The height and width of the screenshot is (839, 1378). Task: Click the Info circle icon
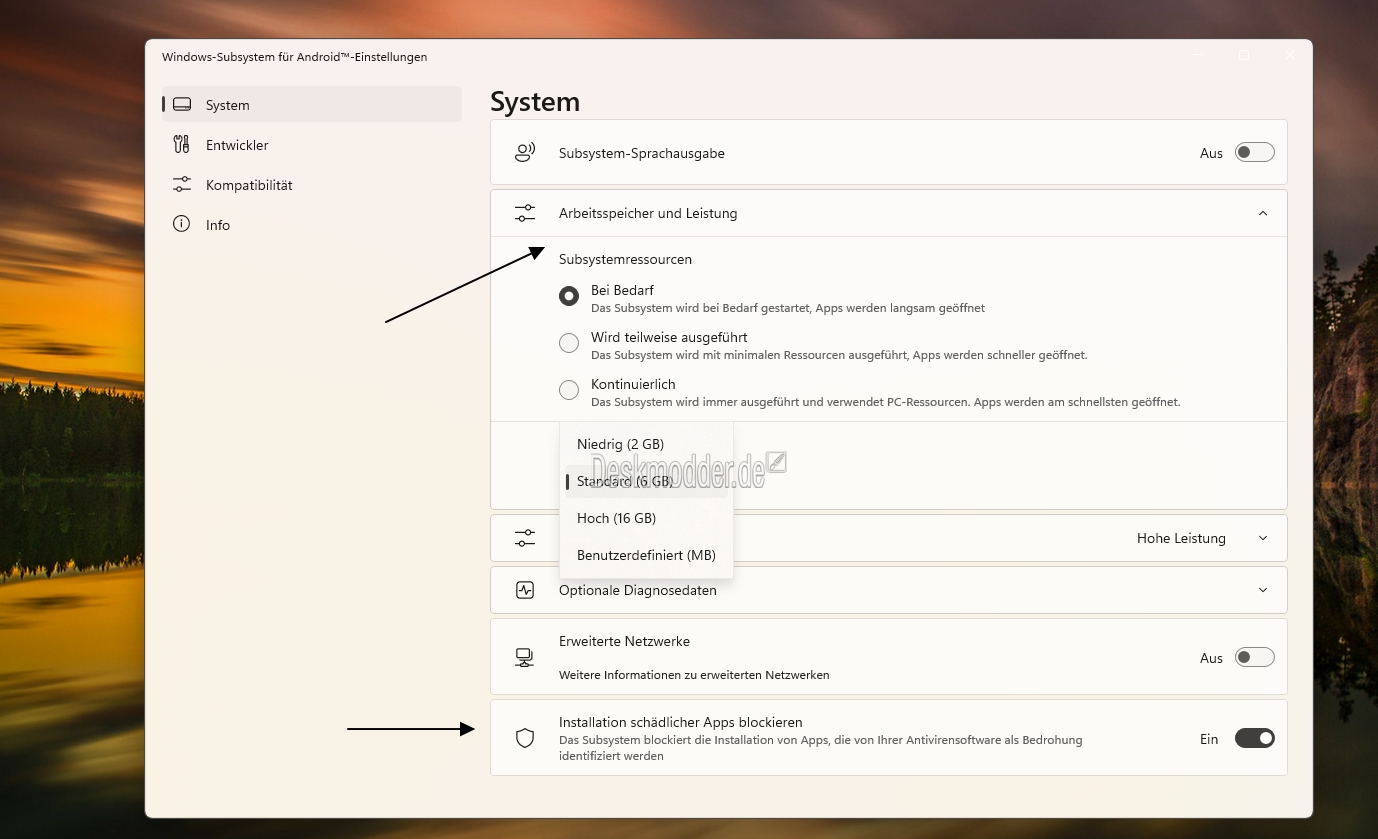(x=181, y=225)
